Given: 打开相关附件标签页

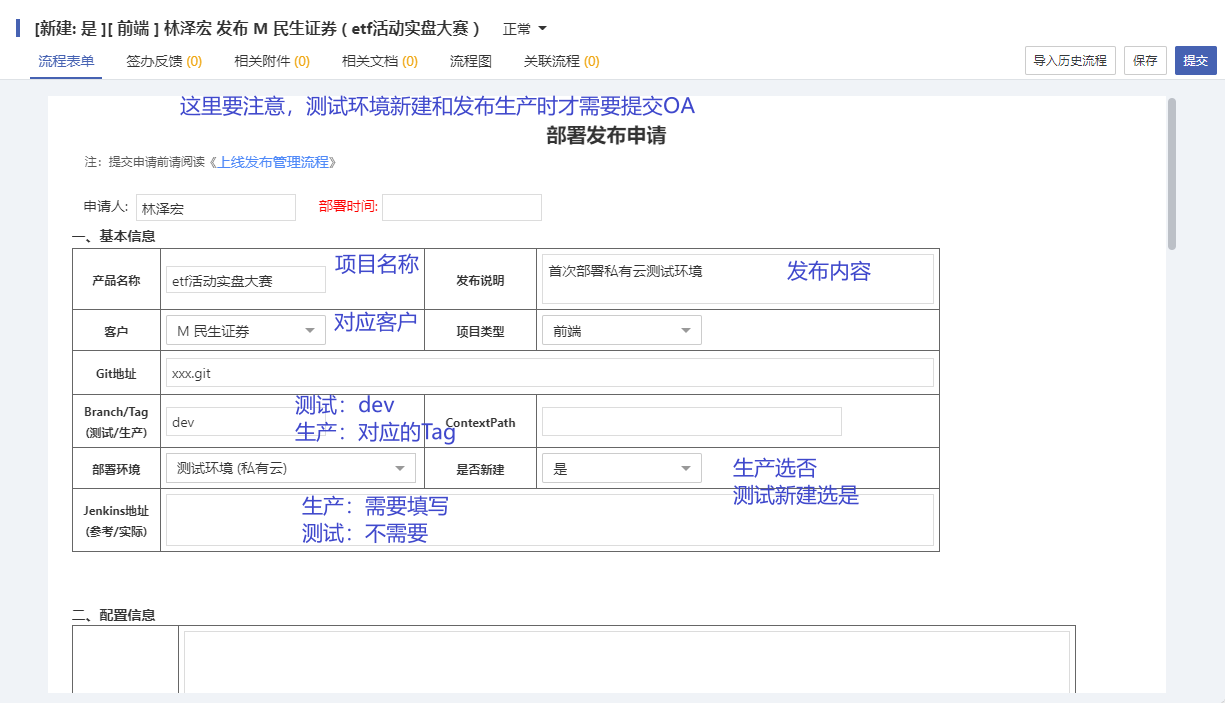Looking at the screenshot, I should click(x=270, y=60).
